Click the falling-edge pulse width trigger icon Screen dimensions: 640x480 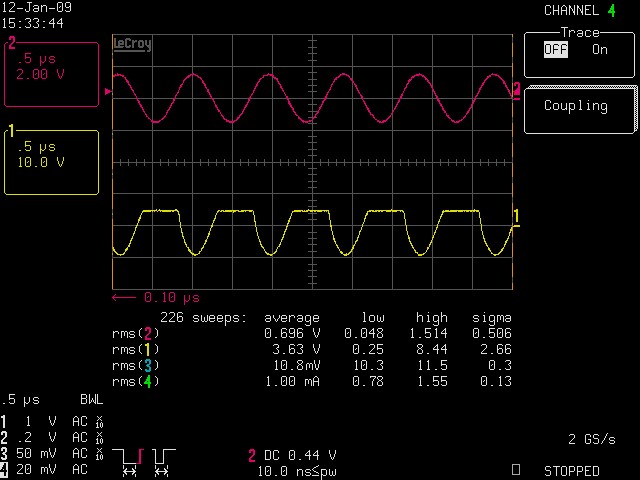click(x=129, y=462)
